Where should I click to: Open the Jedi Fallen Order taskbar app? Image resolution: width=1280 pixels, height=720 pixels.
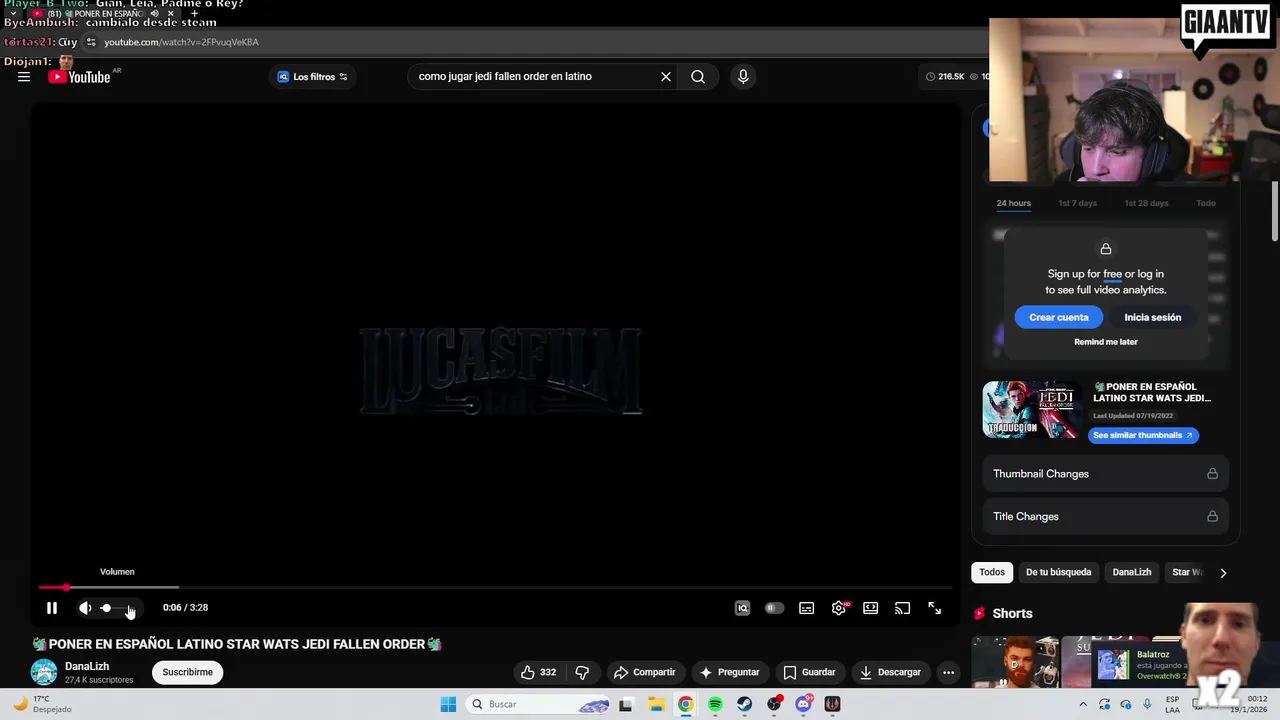[832, 704]
